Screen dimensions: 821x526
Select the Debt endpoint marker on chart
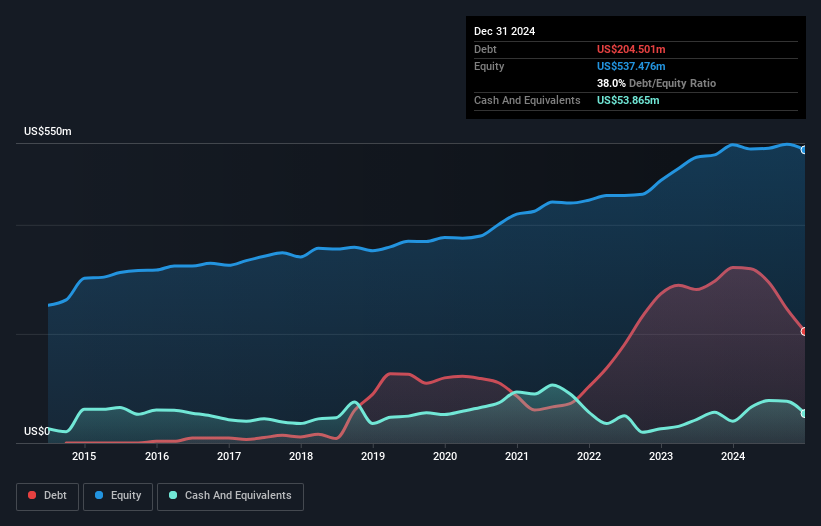pos(804,331)
